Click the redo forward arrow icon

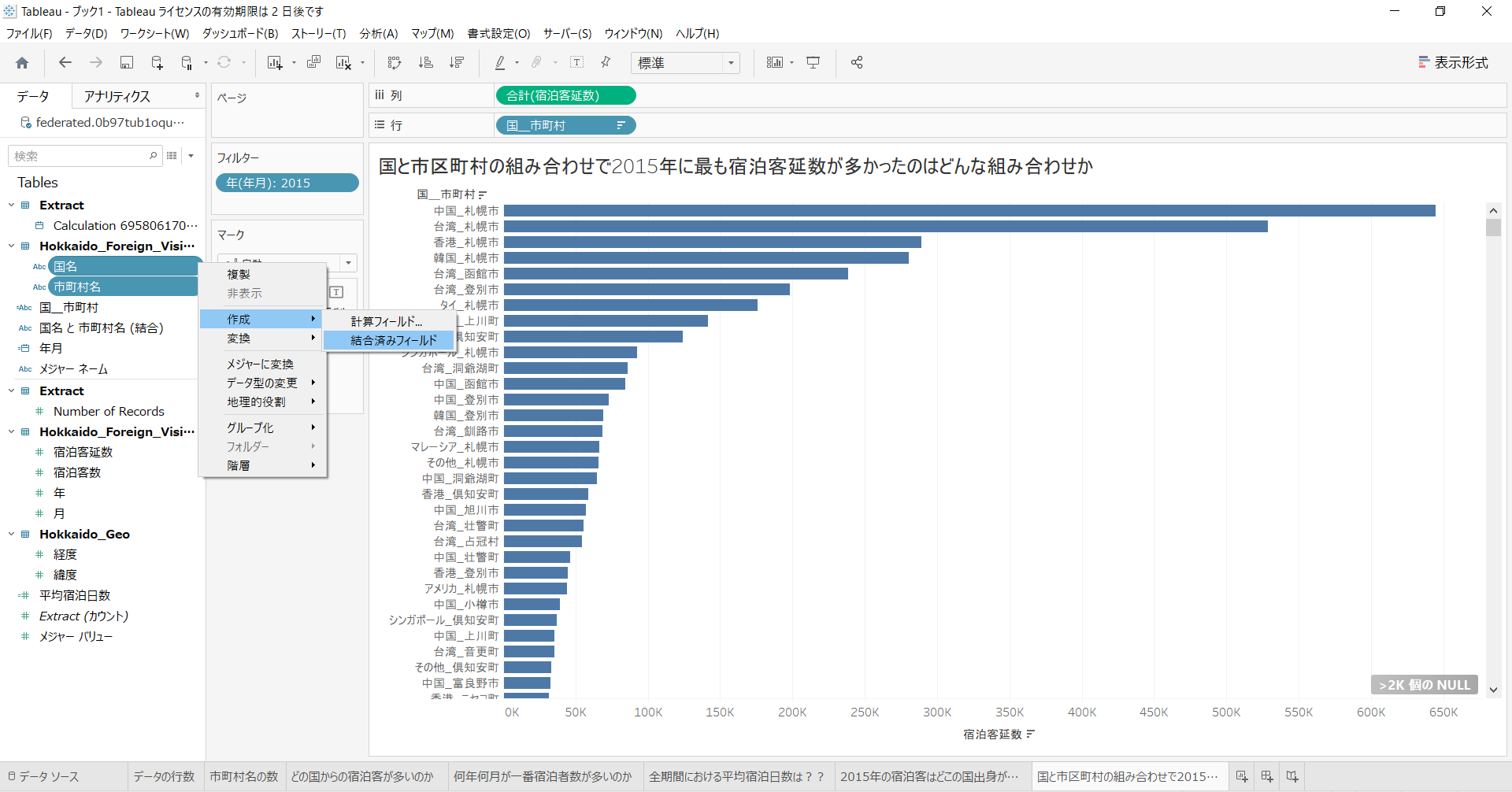(x=96, y=63)
